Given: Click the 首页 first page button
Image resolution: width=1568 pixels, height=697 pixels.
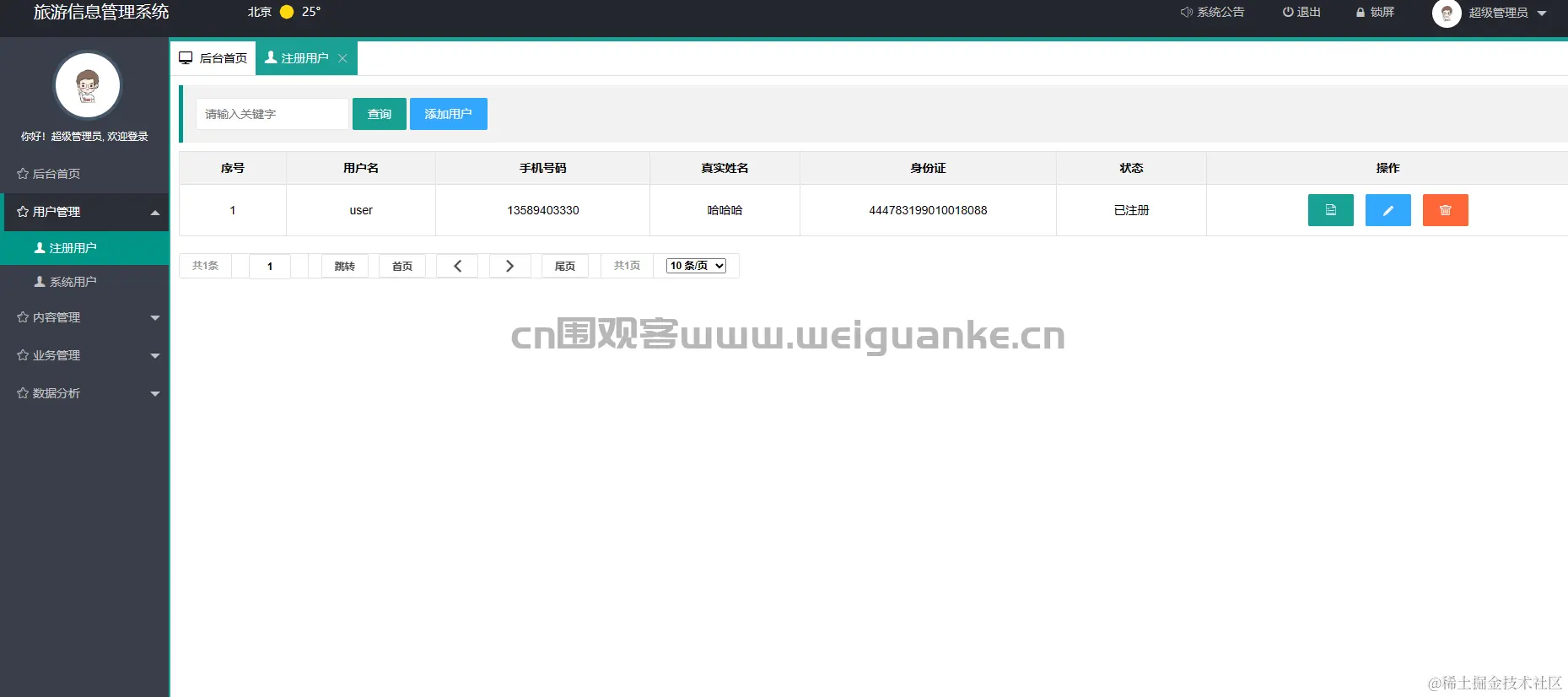Looking at the screenshot, I should [402, 266].
